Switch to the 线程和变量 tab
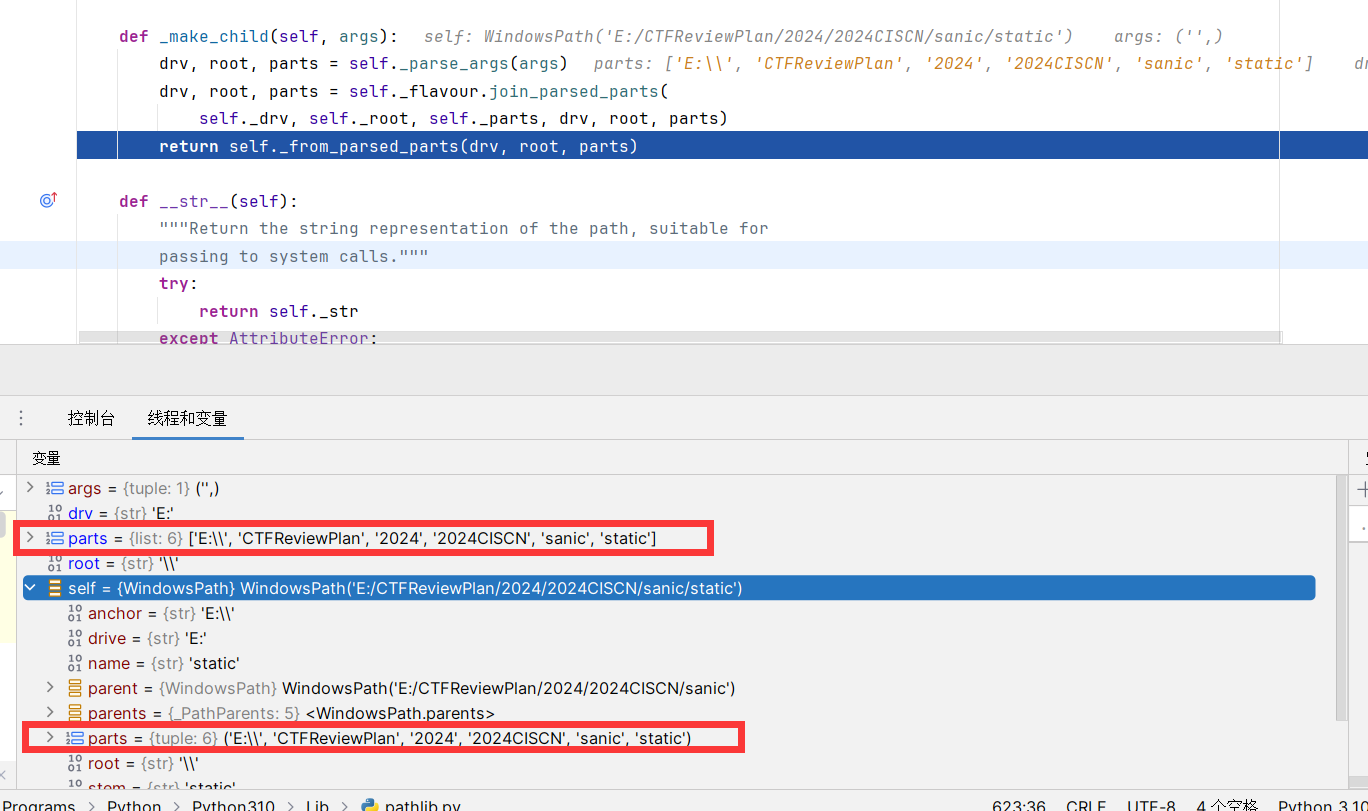This screenshot has height=811, width=1368. point(187,418)
